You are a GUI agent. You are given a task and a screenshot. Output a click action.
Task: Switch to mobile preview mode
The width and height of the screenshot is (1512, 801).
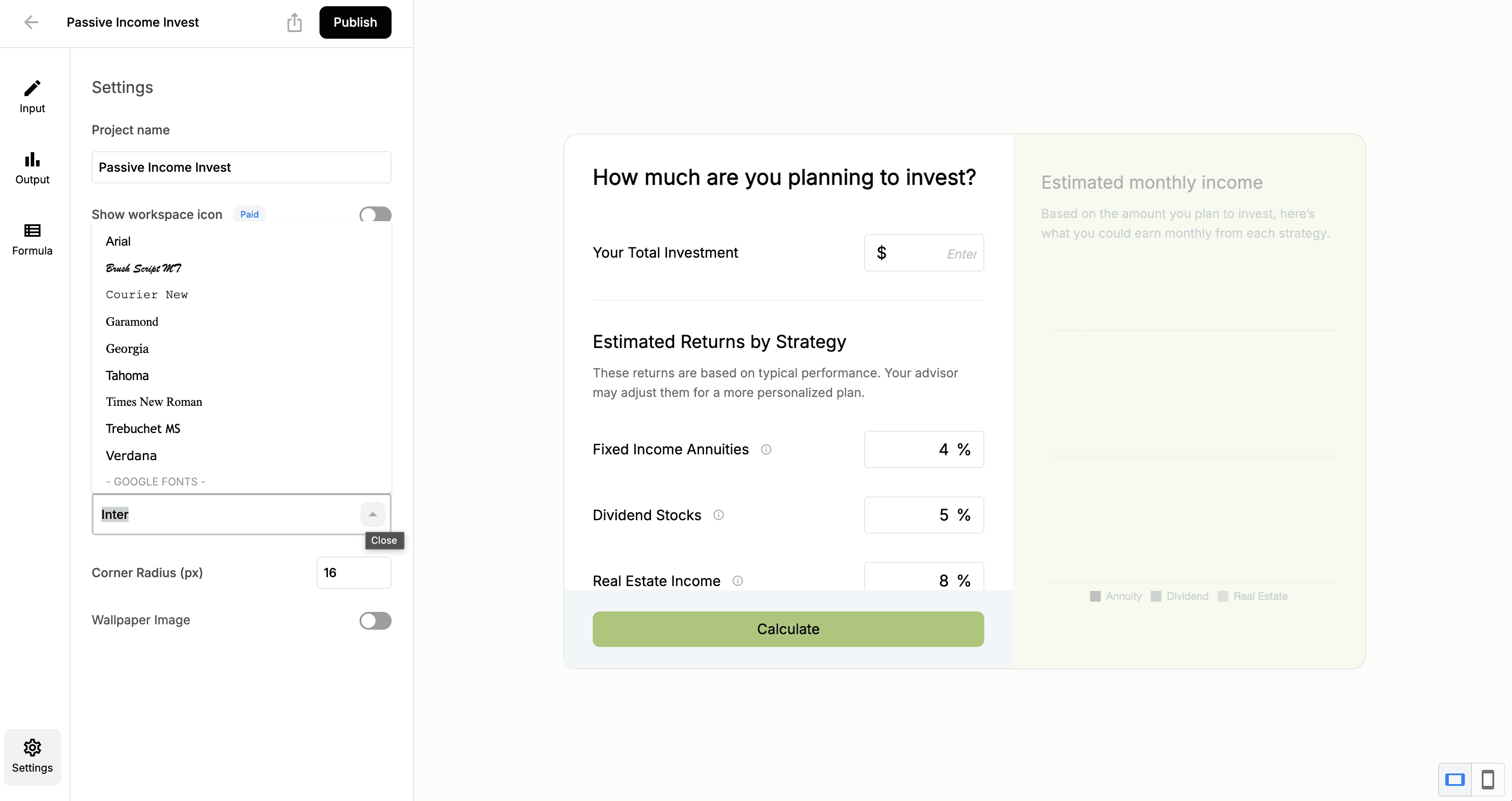point(1488,779)
